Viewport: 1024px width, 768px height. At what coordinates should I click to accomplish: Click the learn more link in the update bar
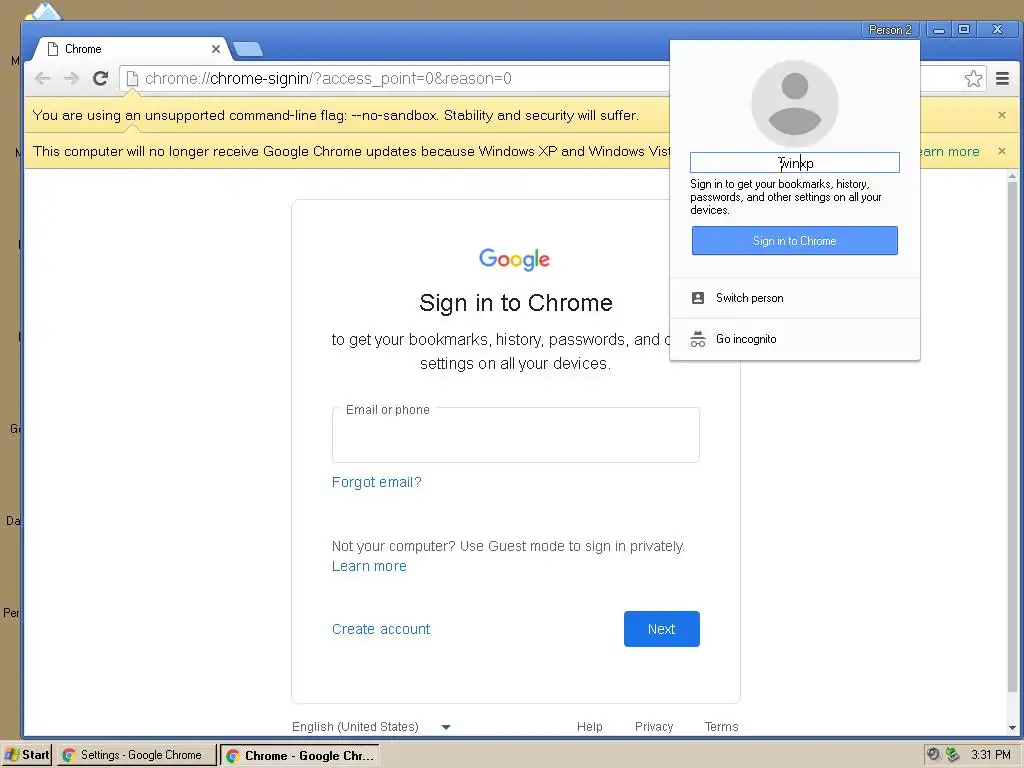coord(950,151)
